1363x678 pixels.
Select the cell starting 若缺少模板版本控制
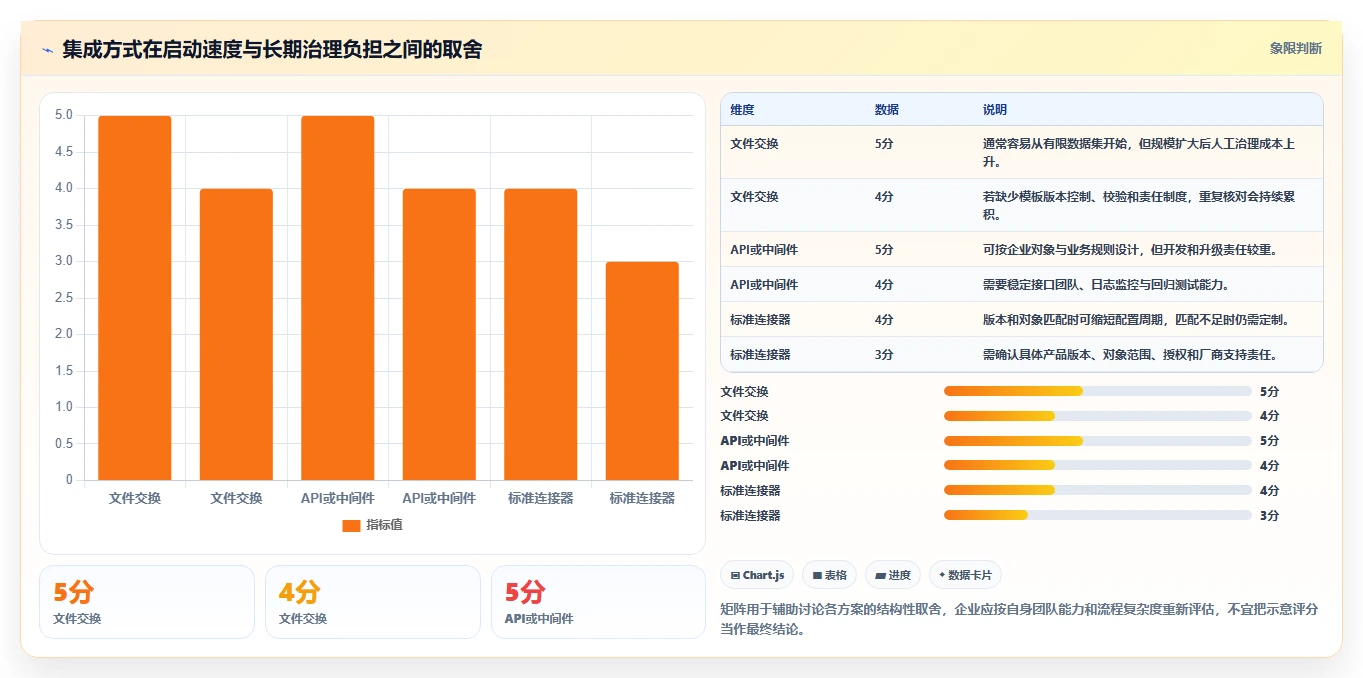tap(1148, 205)
